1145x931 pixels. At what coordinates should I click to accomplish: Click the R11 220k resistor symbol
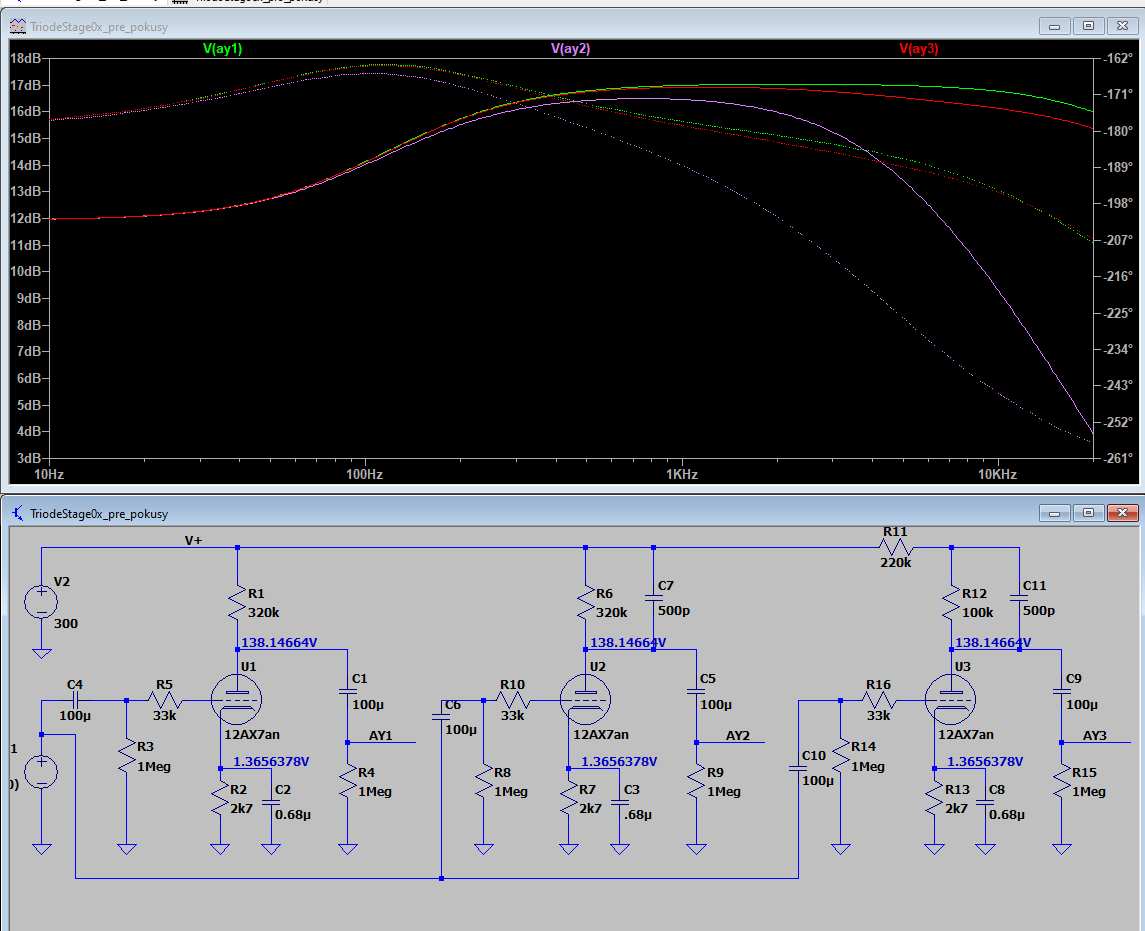[x=895, y=548]
